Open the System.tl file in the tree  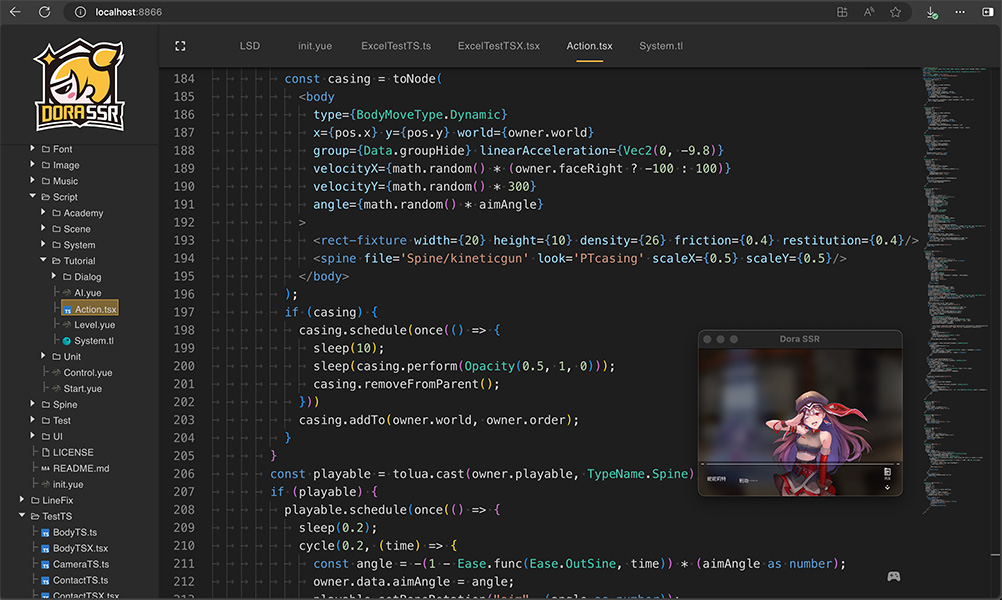pos(93,341)
